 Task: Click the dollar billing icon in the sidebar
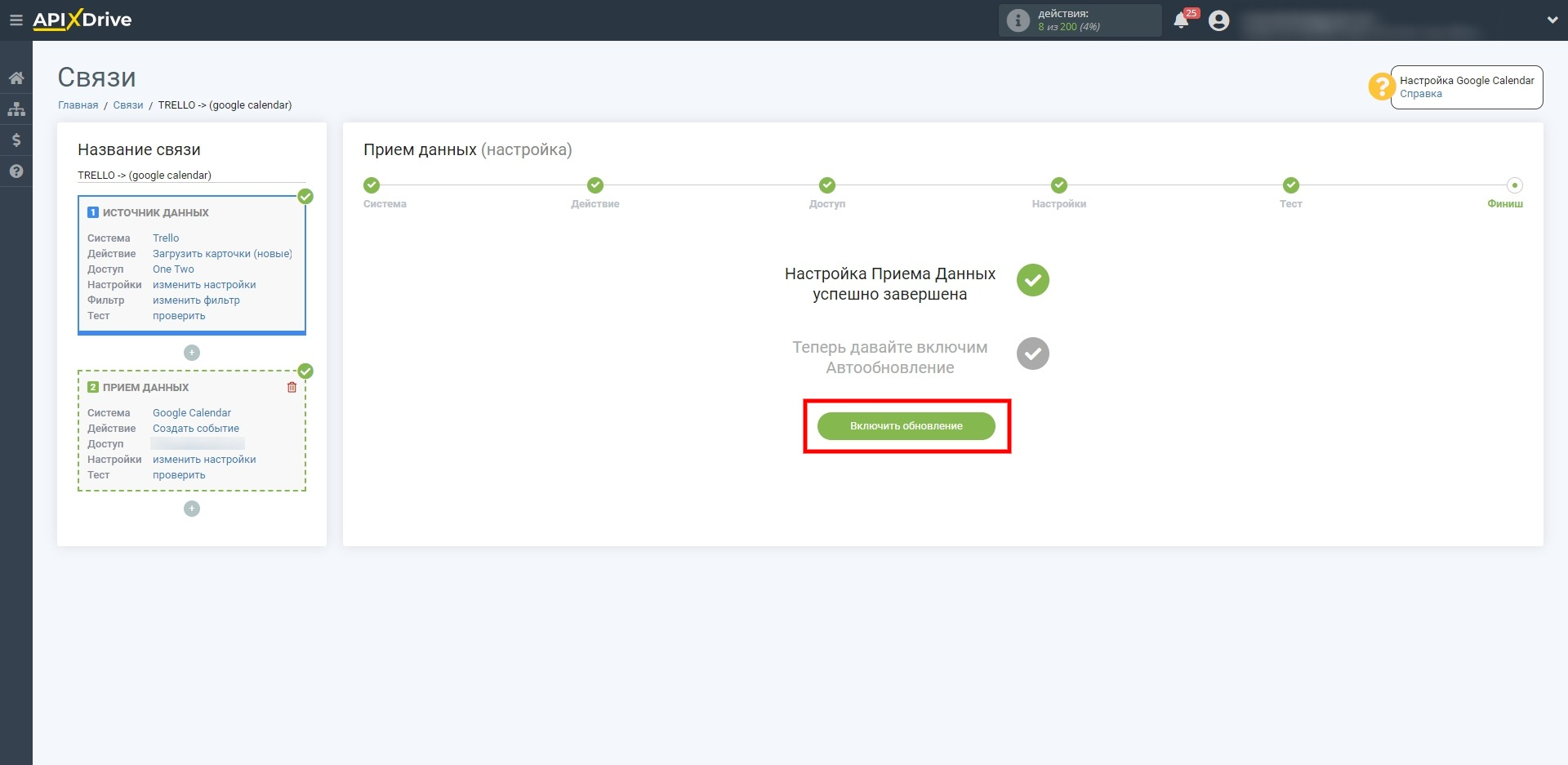click(x=16, y=140)
